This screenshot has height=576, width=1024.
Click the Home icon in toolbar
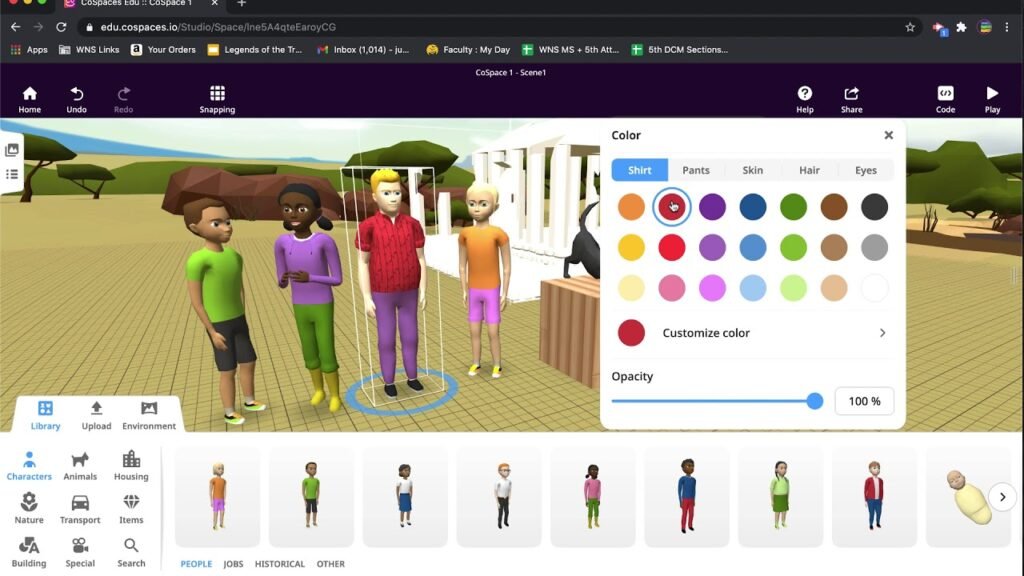pyautogui.click(x=29, y=94)
